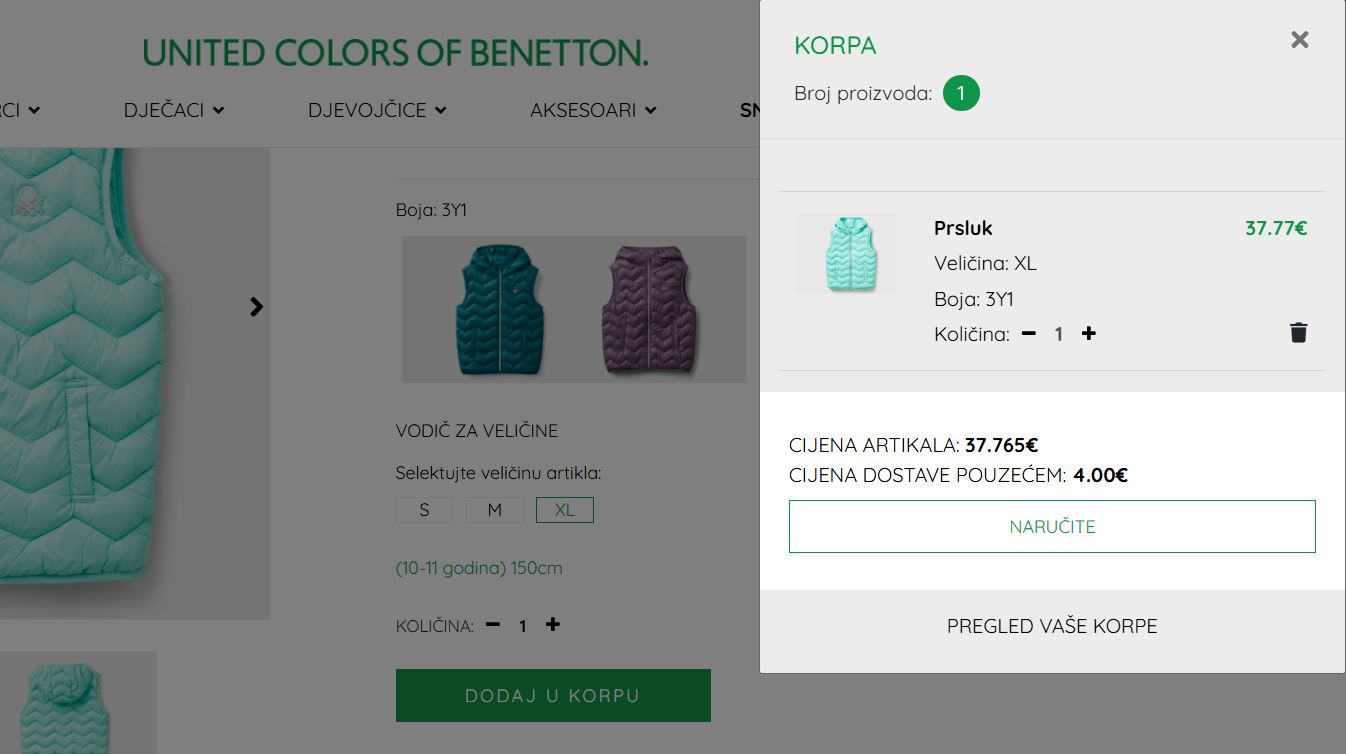Click the UNITED COLORS OF BENETTON logo
The height and width of the screenshot is (754, 1346).
pyautogui.click(x=396, y=53)
